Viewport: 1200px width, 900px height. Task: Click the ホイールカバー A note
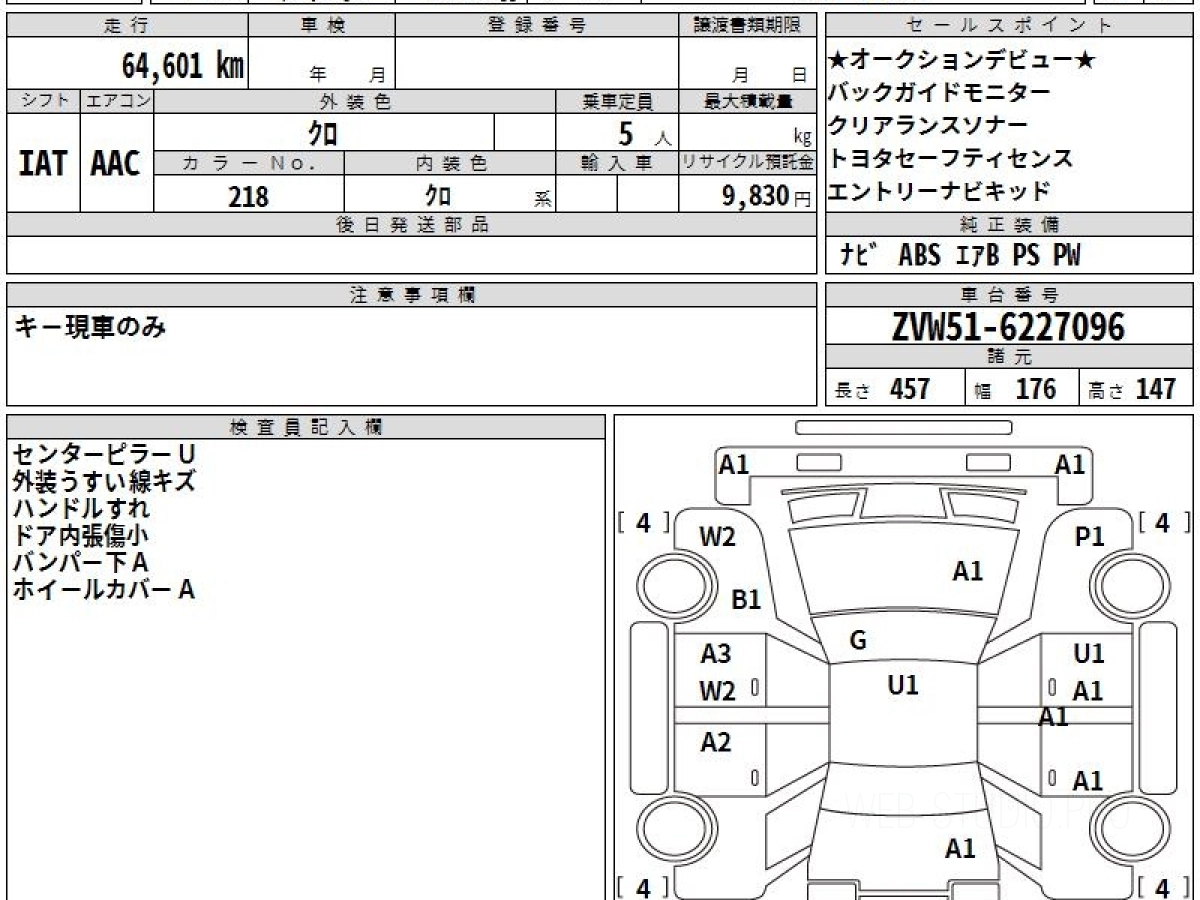tap(103, 590)
